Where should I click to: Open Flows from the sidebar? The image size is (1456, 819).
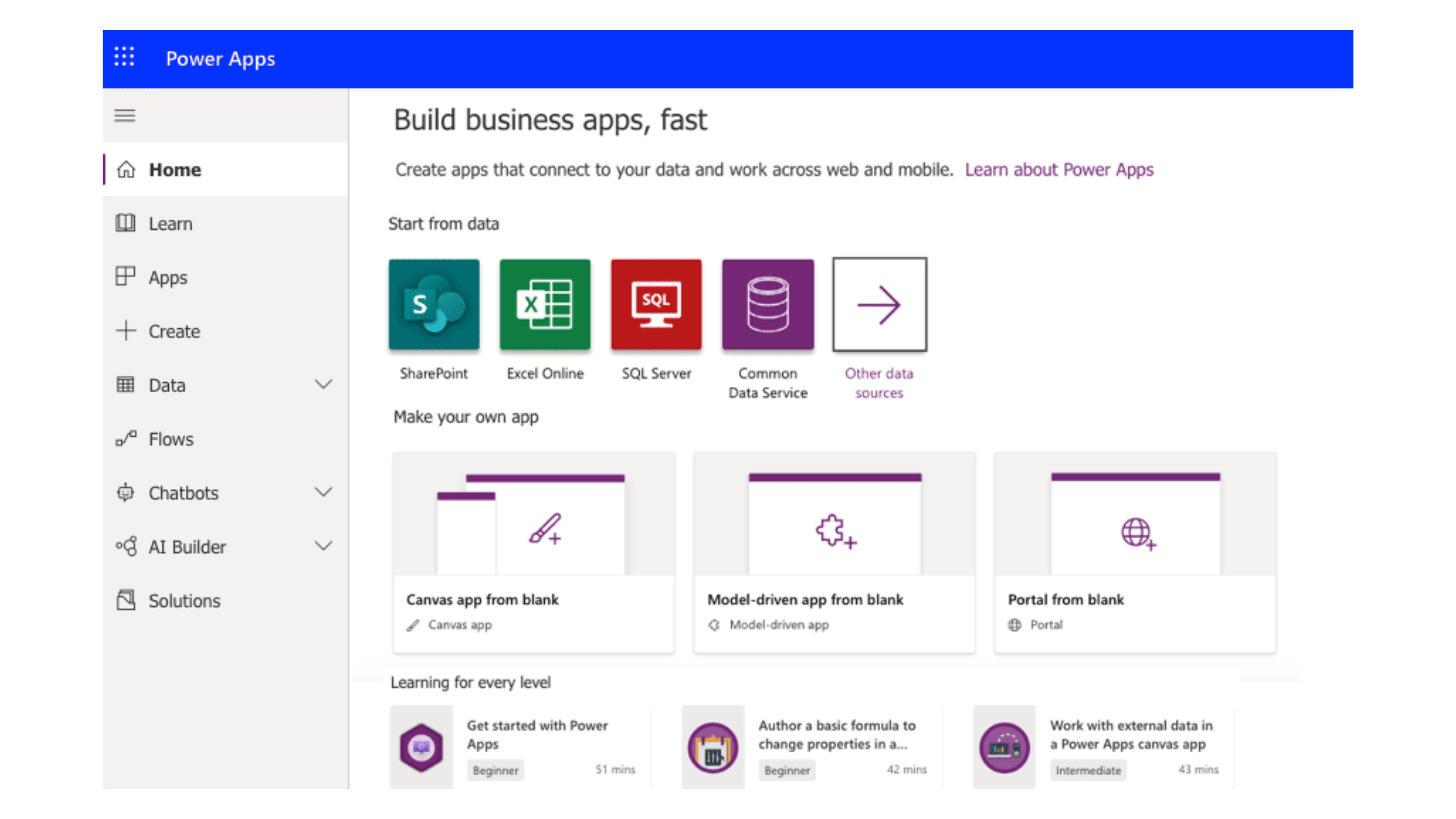(170, 439)
